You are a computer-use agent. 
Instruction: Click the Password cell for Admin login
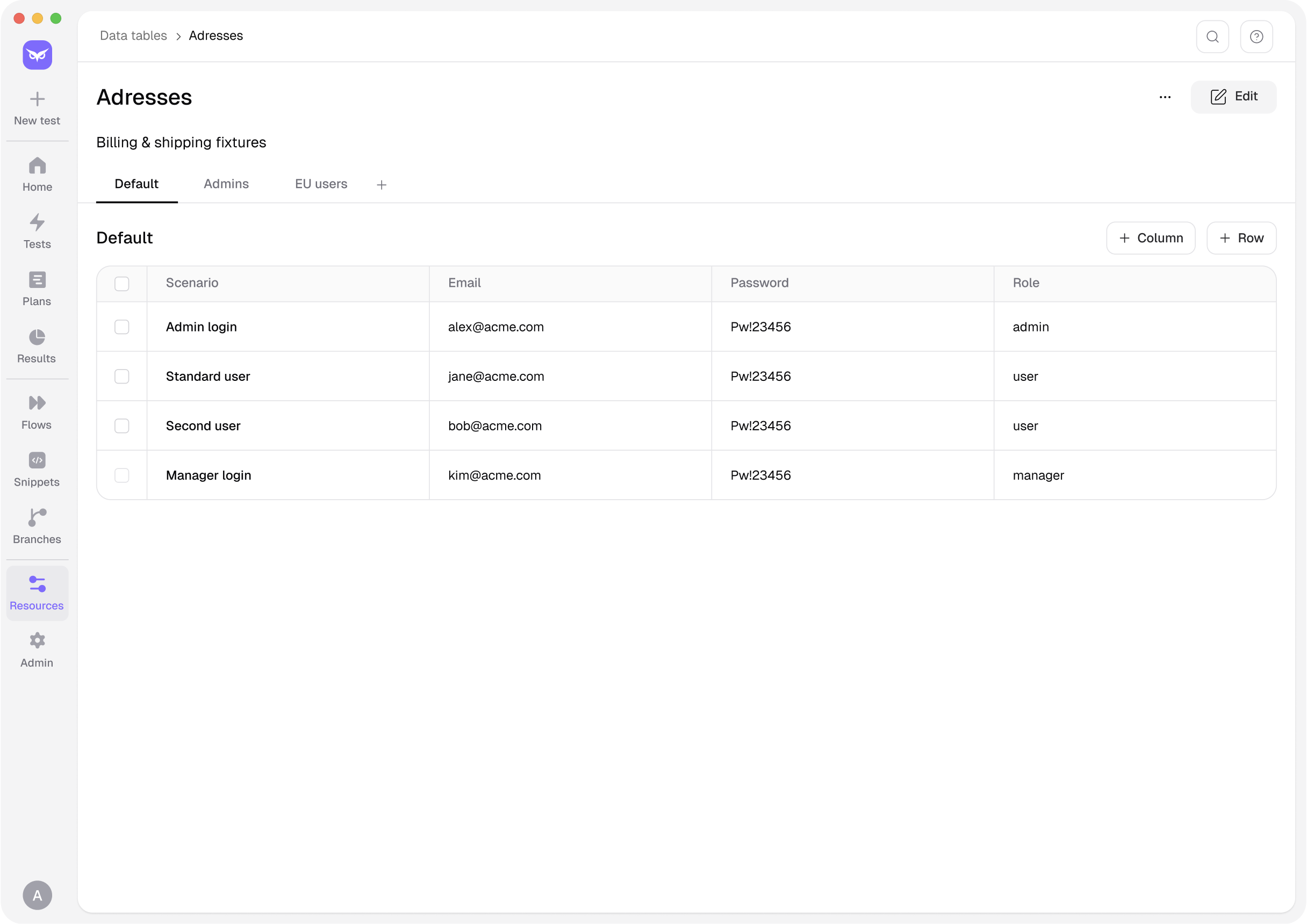[853, 327]
